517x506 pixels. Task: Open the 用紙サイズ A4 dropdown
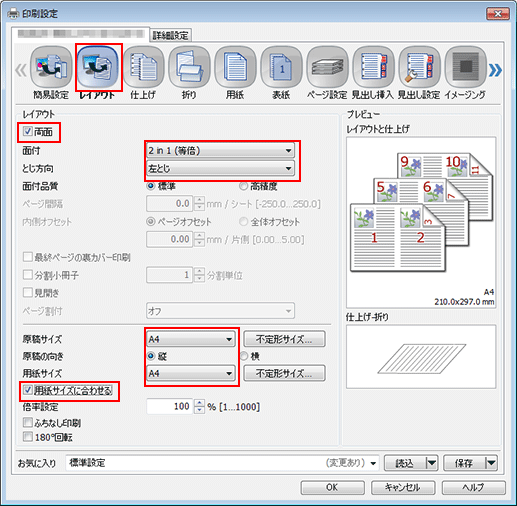pos(191,373)
